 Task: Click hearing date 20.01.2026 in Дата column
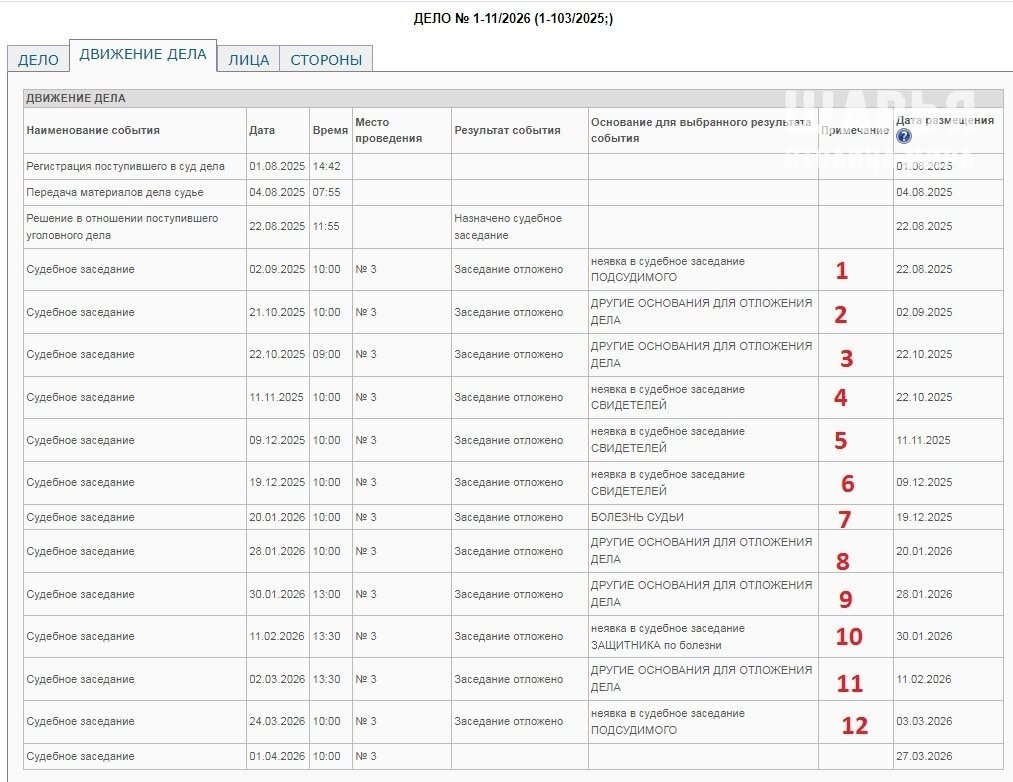tap(277, 517)
